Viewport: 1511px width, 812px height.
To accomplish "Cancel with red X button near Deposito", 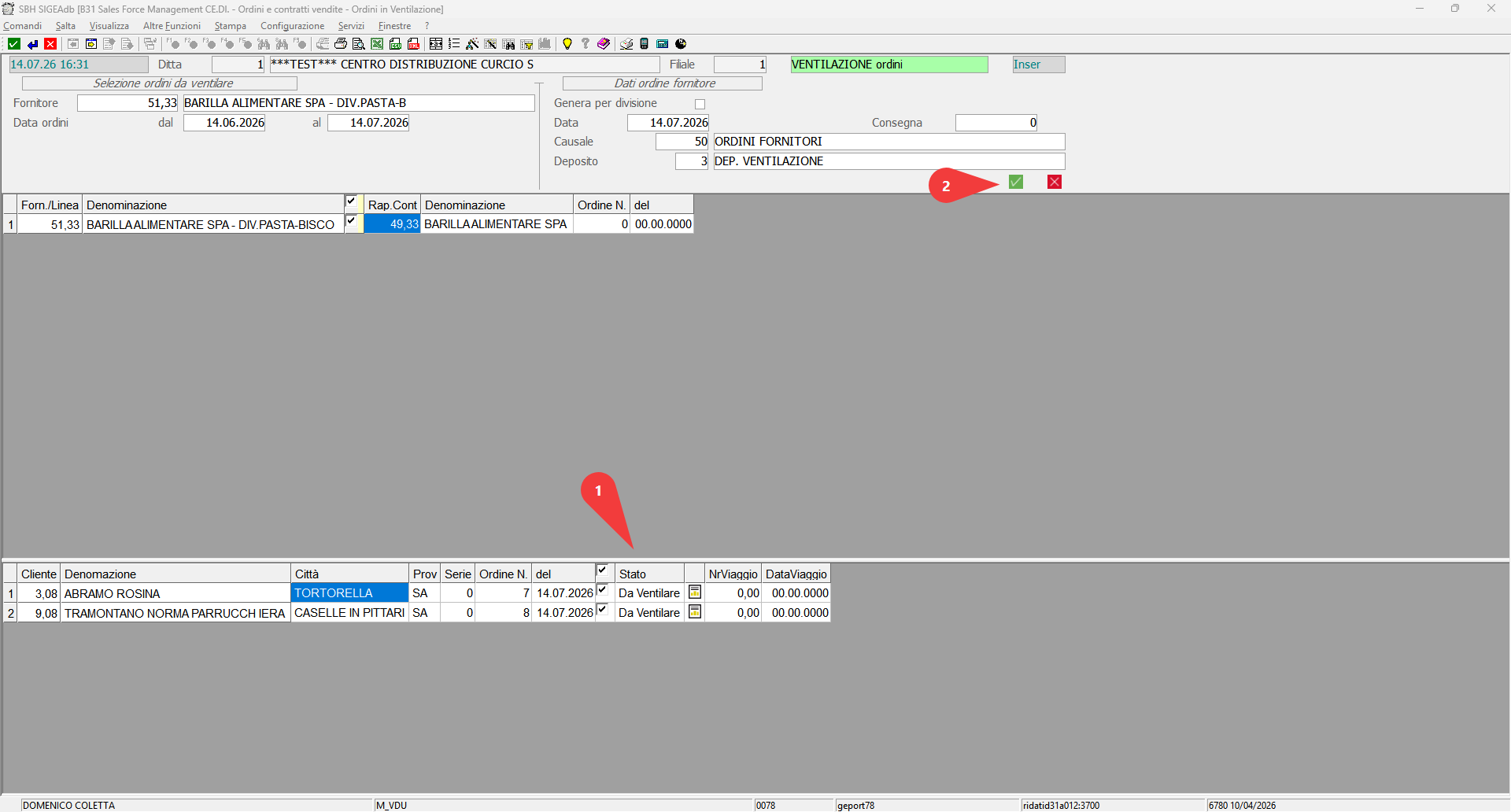I will (1055, 182).
